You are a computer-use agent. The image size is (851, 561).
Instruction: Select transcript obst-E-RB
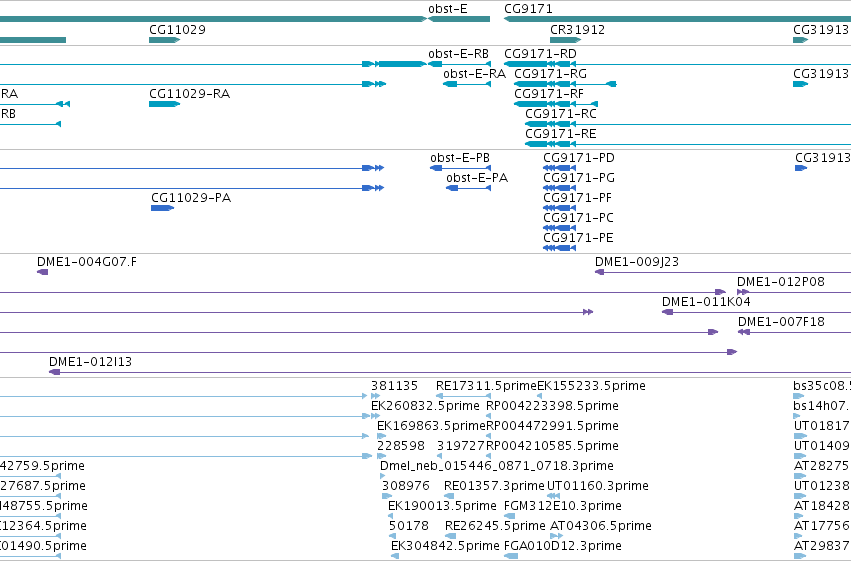(x=459, y=64)
